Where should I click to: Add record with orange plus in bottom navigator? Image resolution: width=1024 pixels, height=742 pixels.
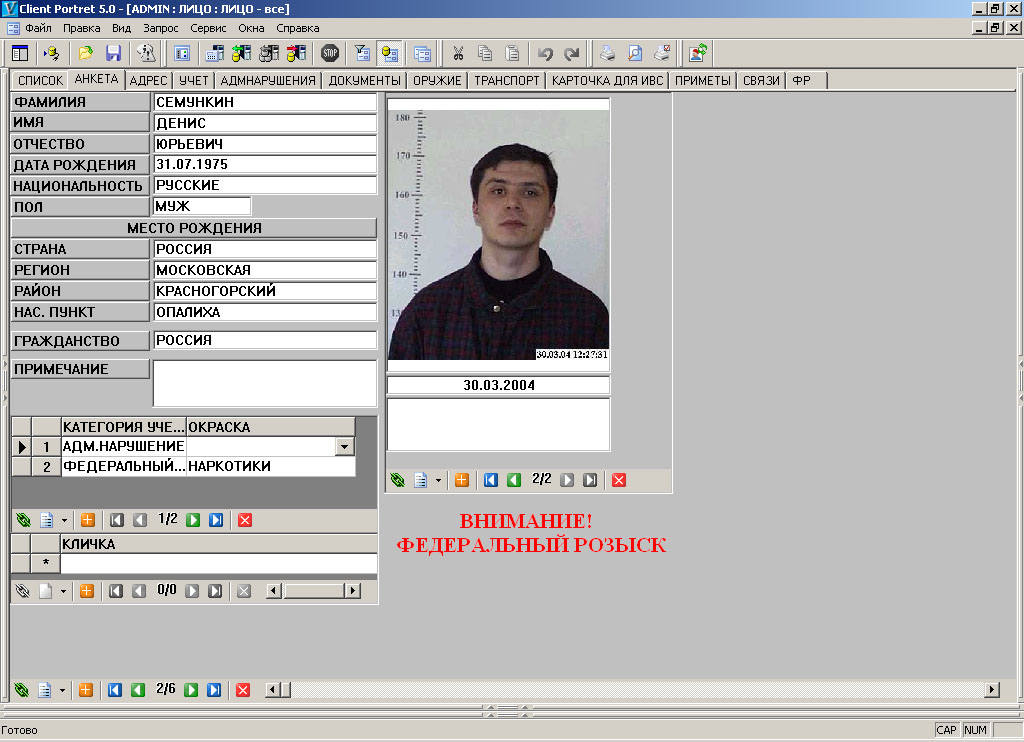point(86,690)
